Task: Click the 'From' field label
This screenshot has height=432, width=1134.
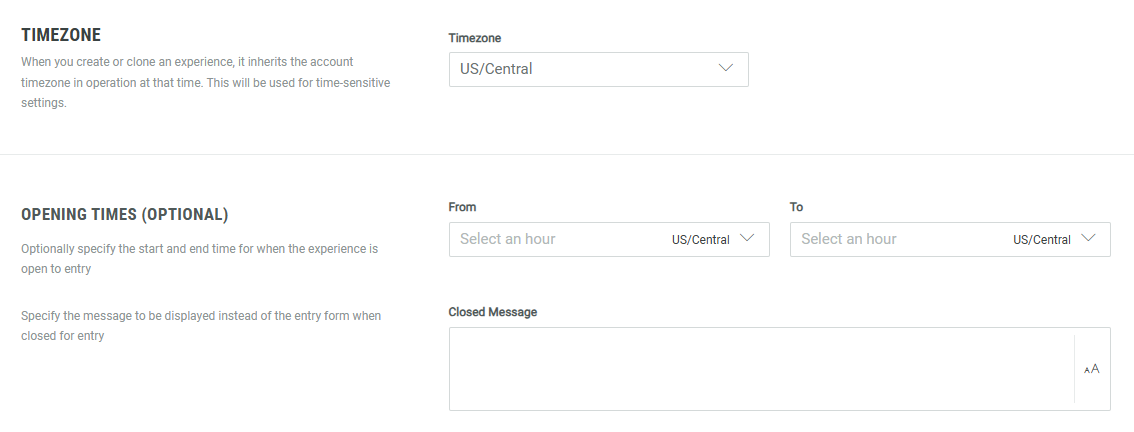Action: 462,207
